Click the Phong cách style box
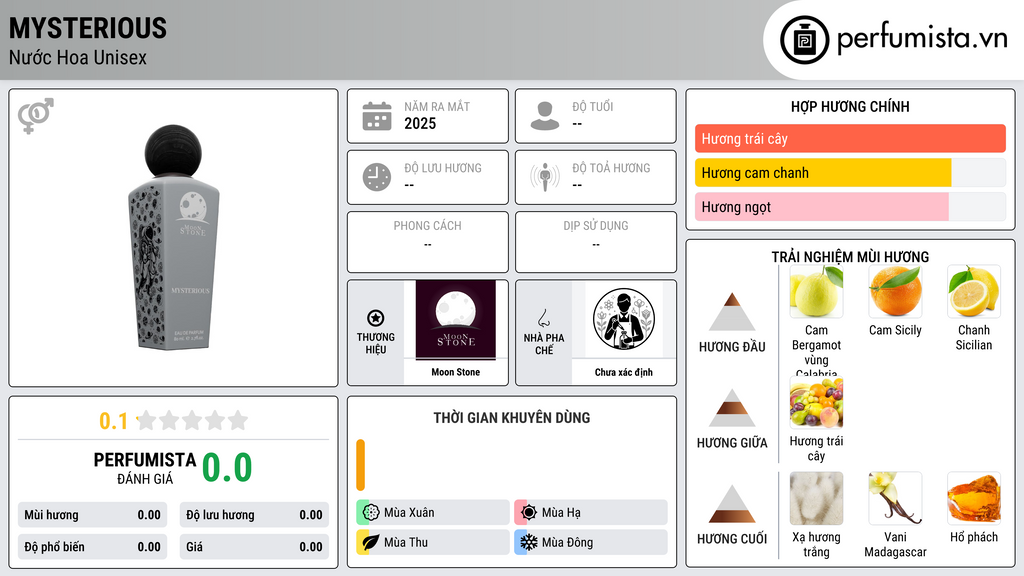The height and width of the screenshot is (576, 1024). point(428,242)
